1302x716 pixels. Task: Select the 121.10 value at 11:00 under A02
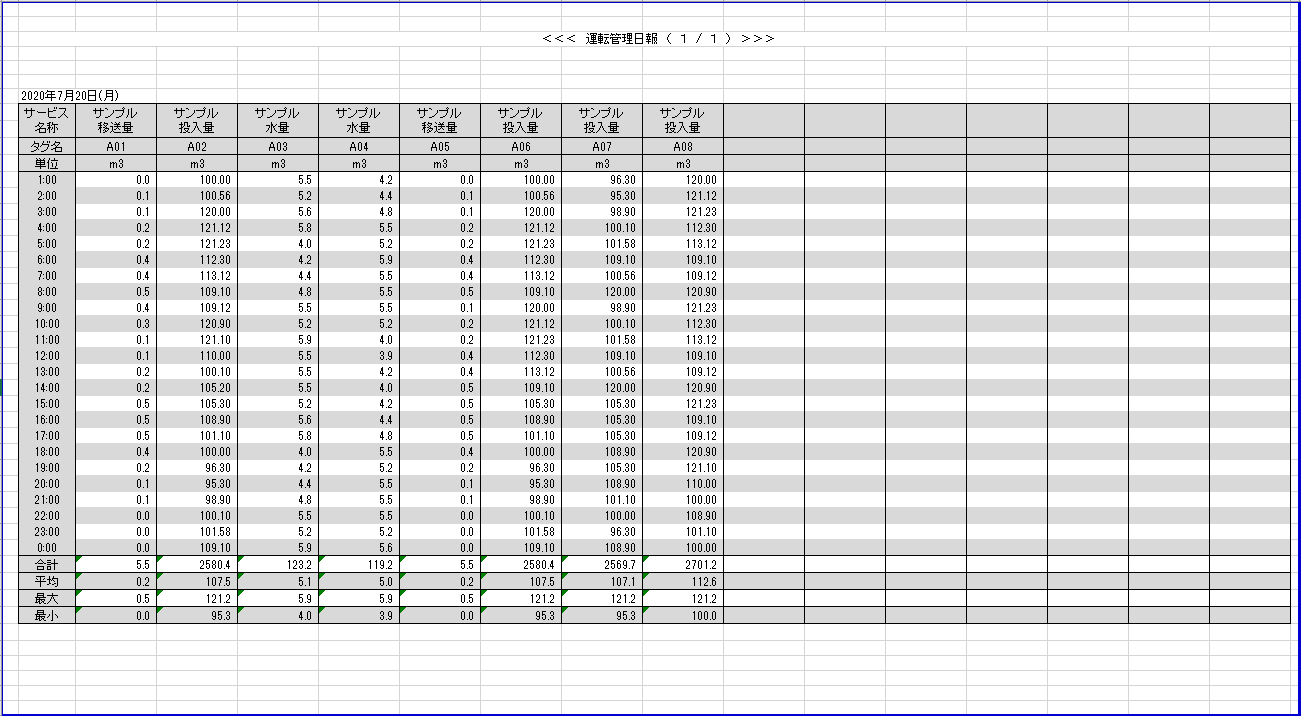[197, 340]
